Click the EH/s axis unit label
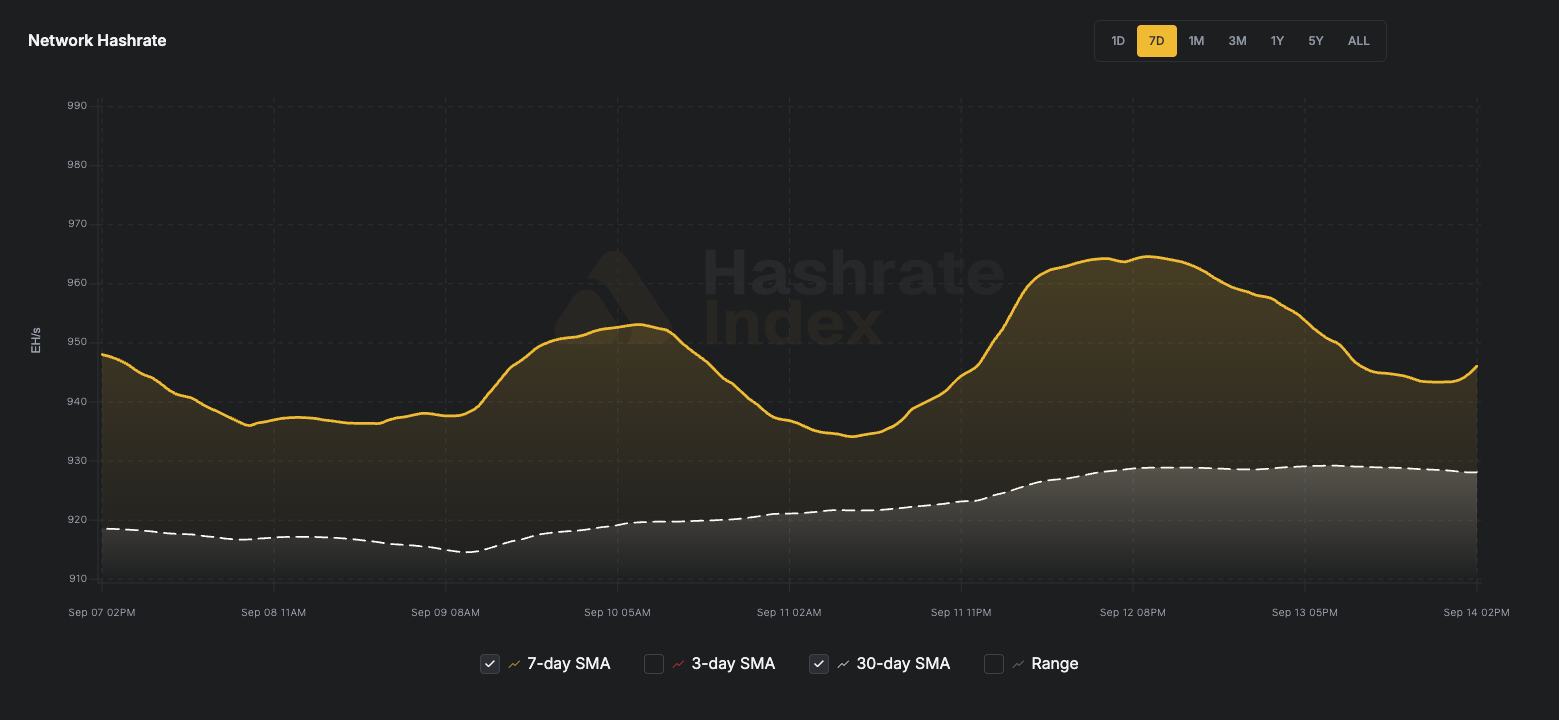 click(x=36, y=342)
